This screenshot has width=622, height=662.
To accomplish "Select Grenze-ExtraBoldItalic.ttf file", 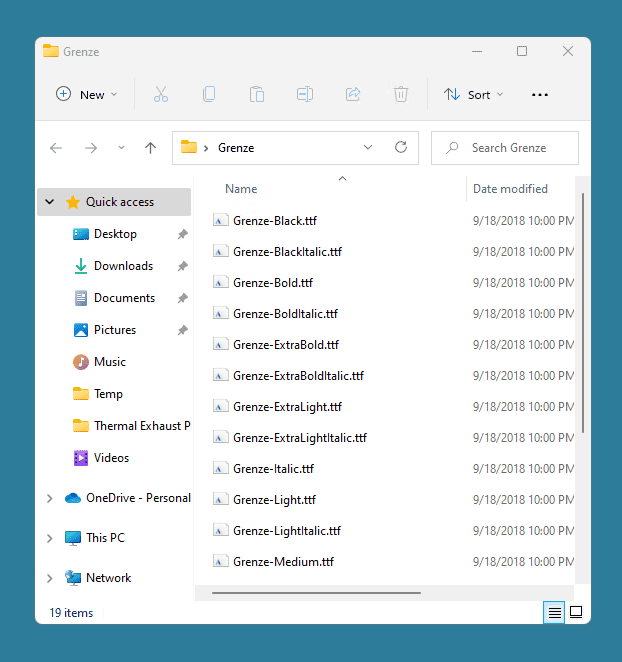I will (x=298, y=376).
